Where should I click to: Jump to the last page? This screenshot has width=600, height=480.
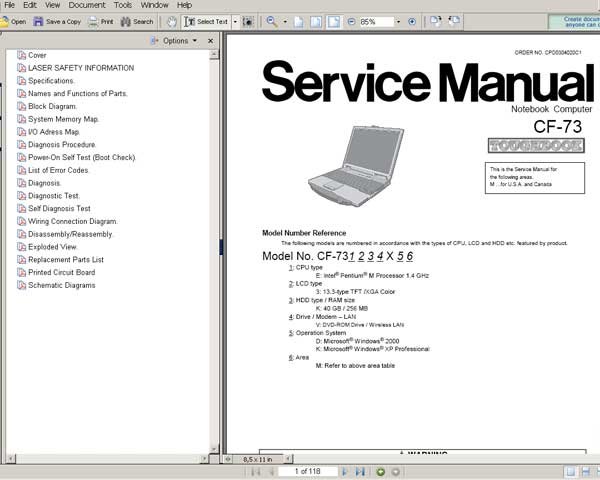[x=360, y=472]
